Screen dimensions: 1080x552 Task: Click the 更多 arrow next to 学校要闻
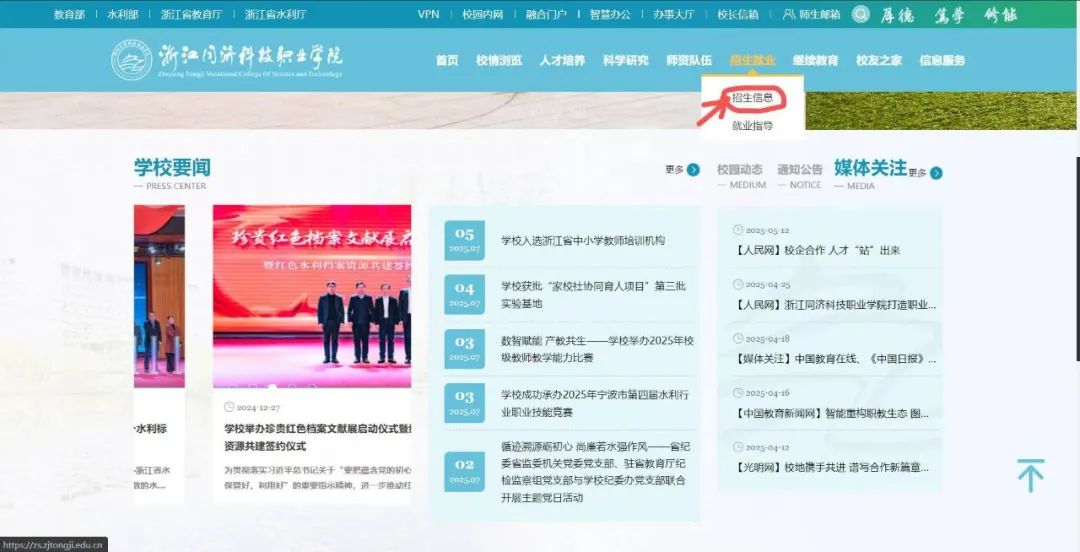coord(693,170)
